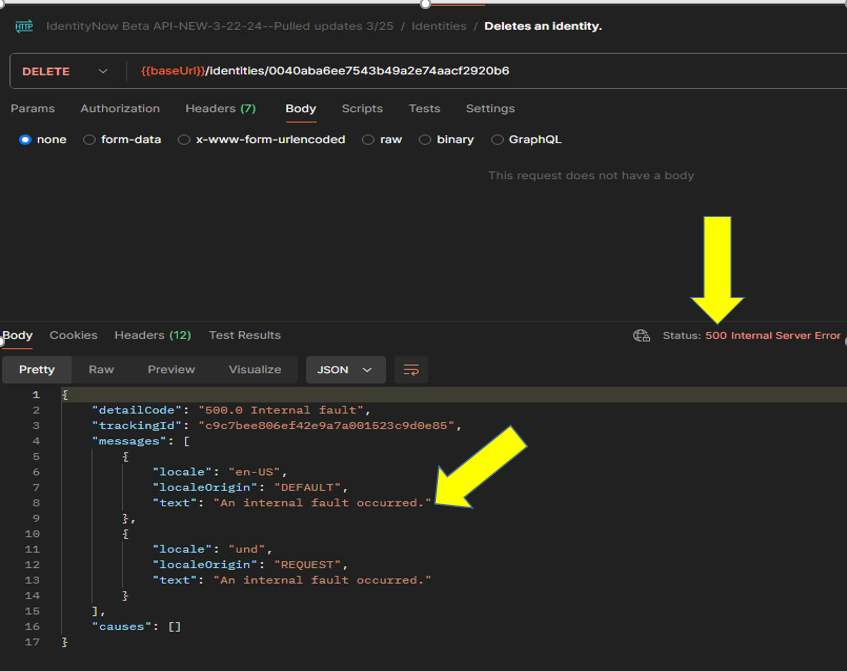Click the Identities breadcrumb link
The image size is (847, 671).
coord(439,26)
